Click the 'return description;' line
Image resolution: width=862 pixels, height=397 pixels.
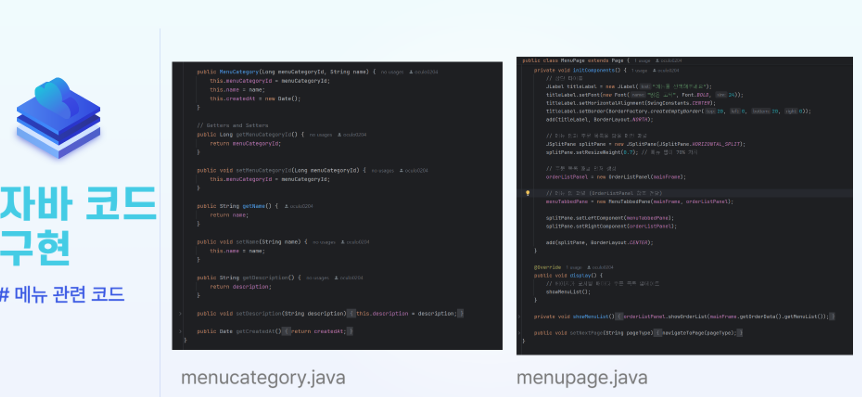pyautogui.click(x=241, y=287)
